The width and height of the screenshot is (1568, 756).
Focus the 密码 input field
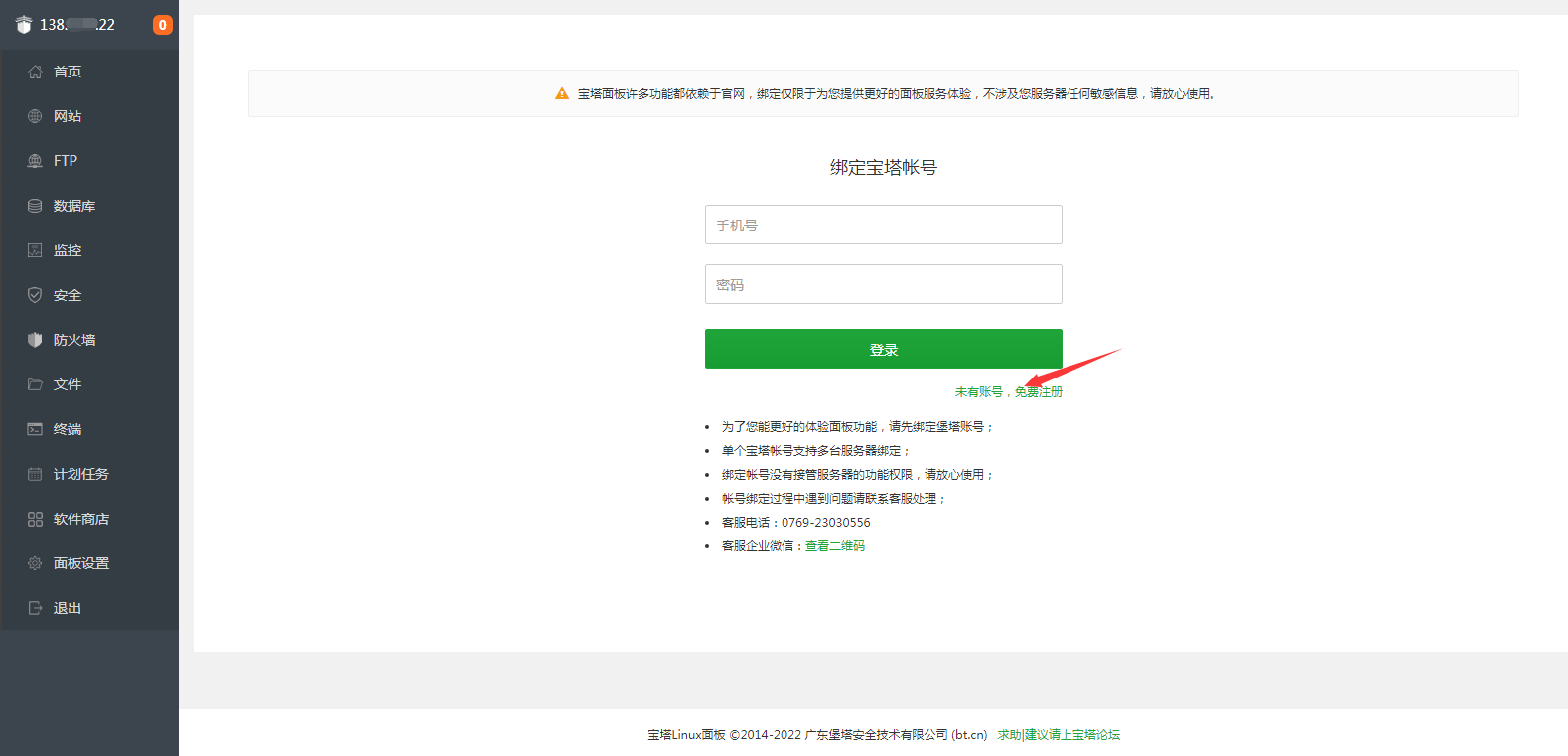tap(884, 284)
